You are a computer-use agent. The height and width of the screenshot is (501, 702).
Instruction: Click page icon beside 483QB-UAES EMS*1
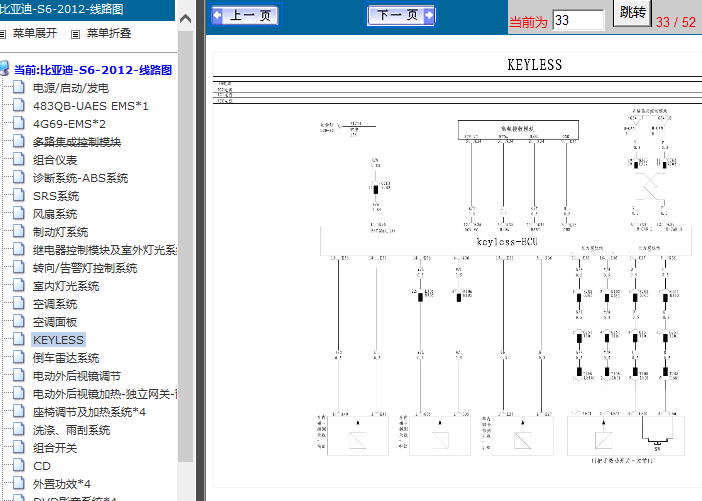[x=19, y=105]
